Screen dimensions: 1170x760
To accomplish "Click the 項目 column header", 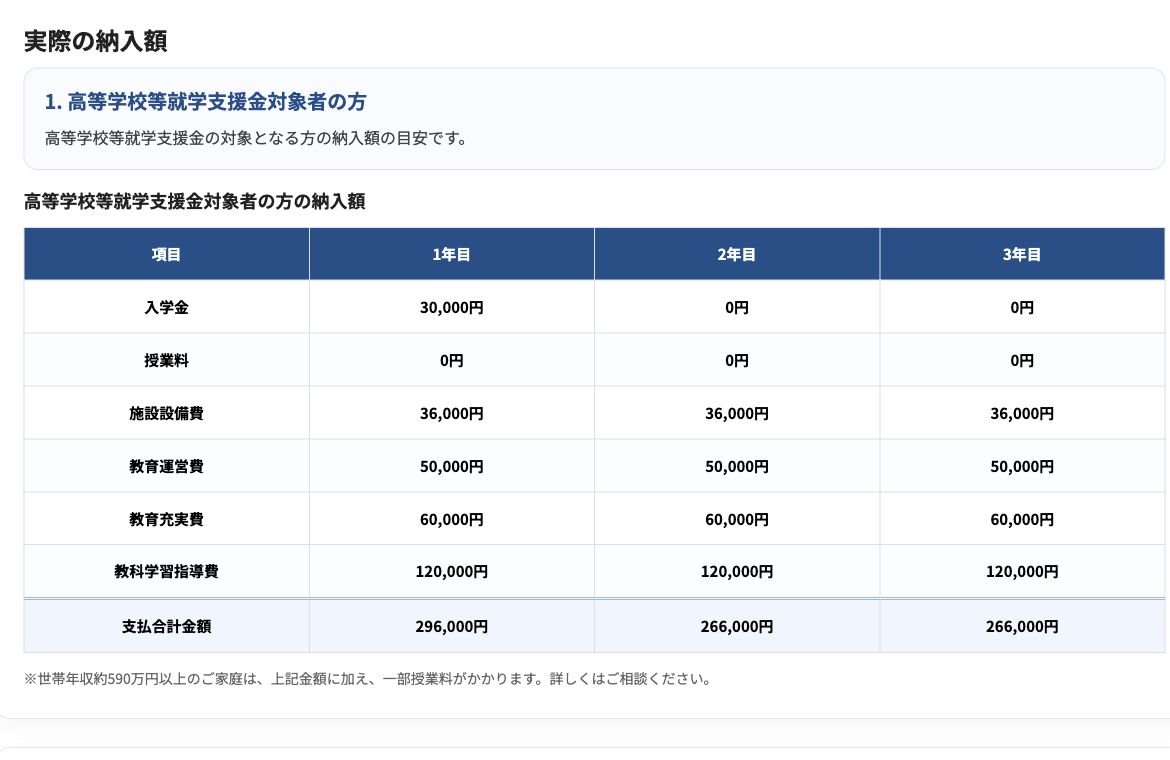I will (x=166, y=254).
